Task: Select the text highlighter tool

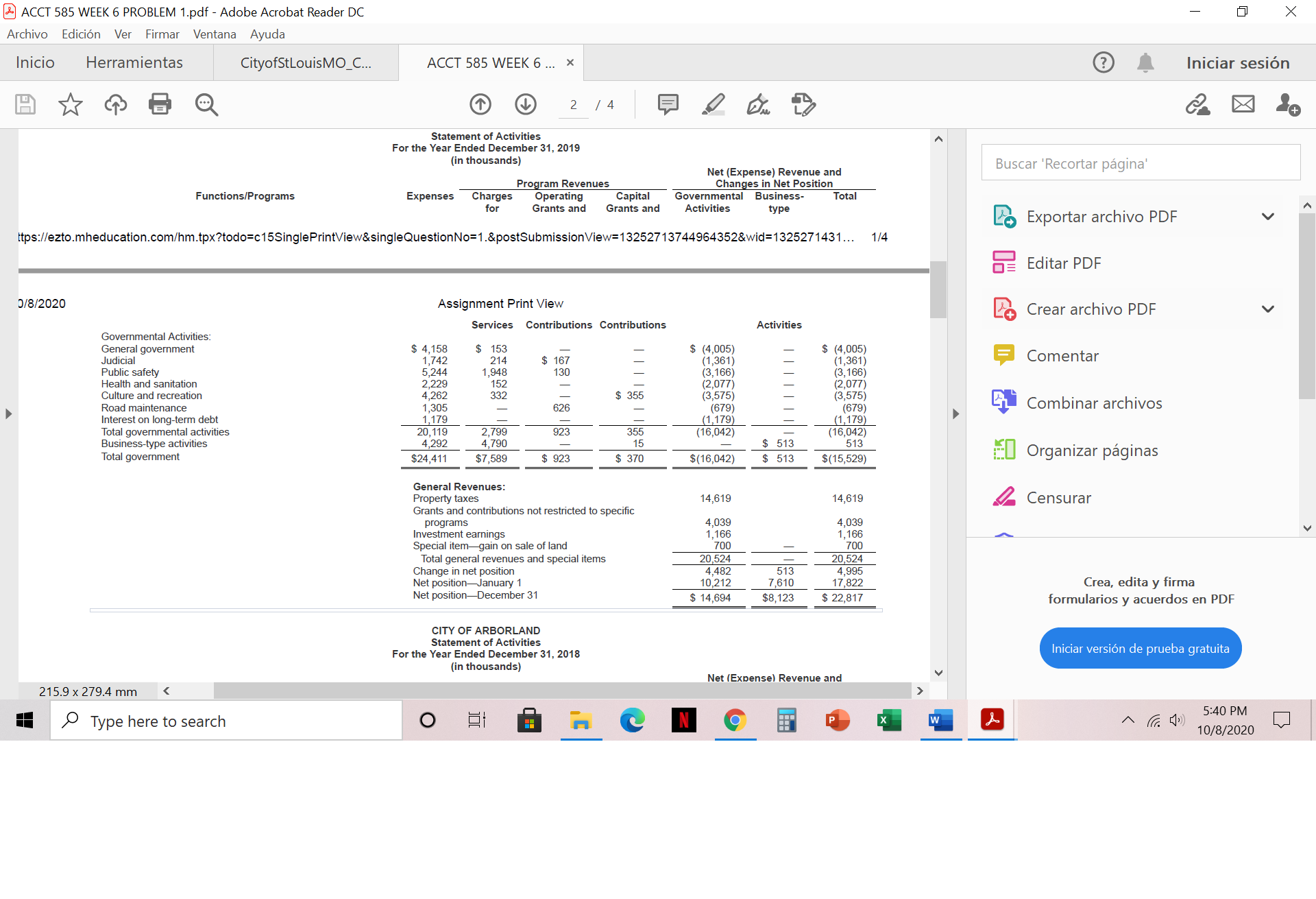Action: click(714, 104)
